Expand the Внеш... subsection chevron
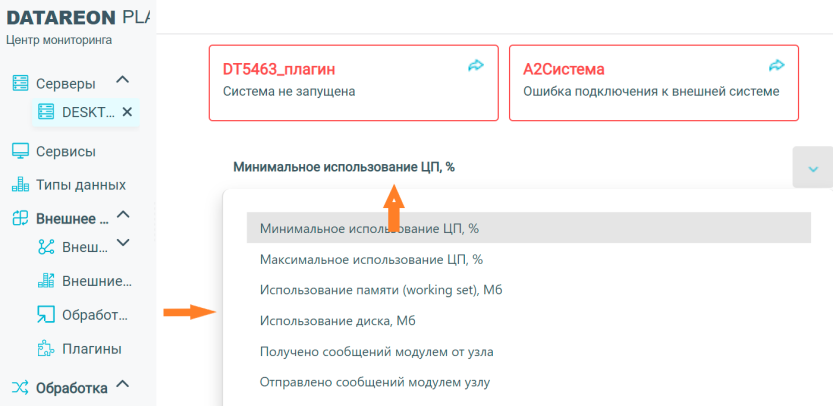Screen dimensions: 833x406 click(x=123, y=243)
